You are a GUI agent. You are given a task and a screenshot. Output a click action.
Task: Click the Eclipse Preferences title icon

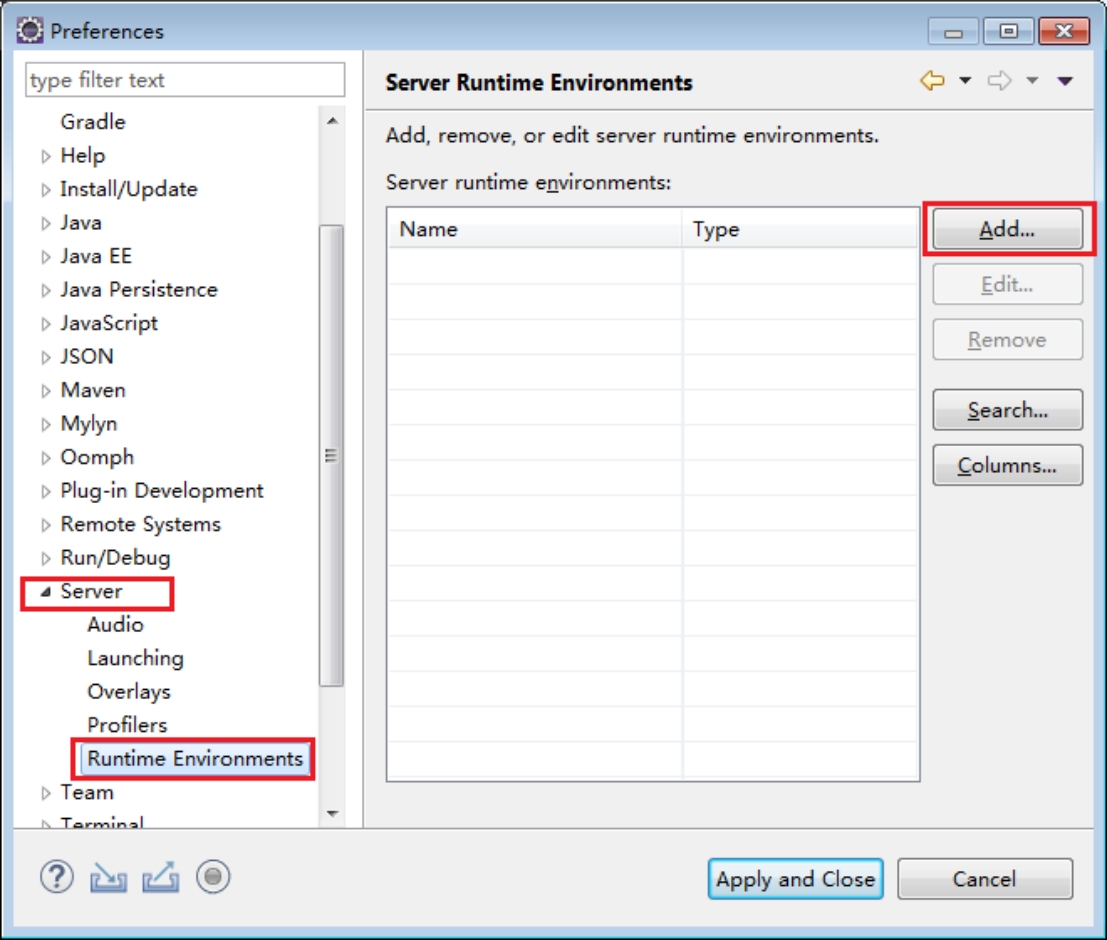coord(30,30)
